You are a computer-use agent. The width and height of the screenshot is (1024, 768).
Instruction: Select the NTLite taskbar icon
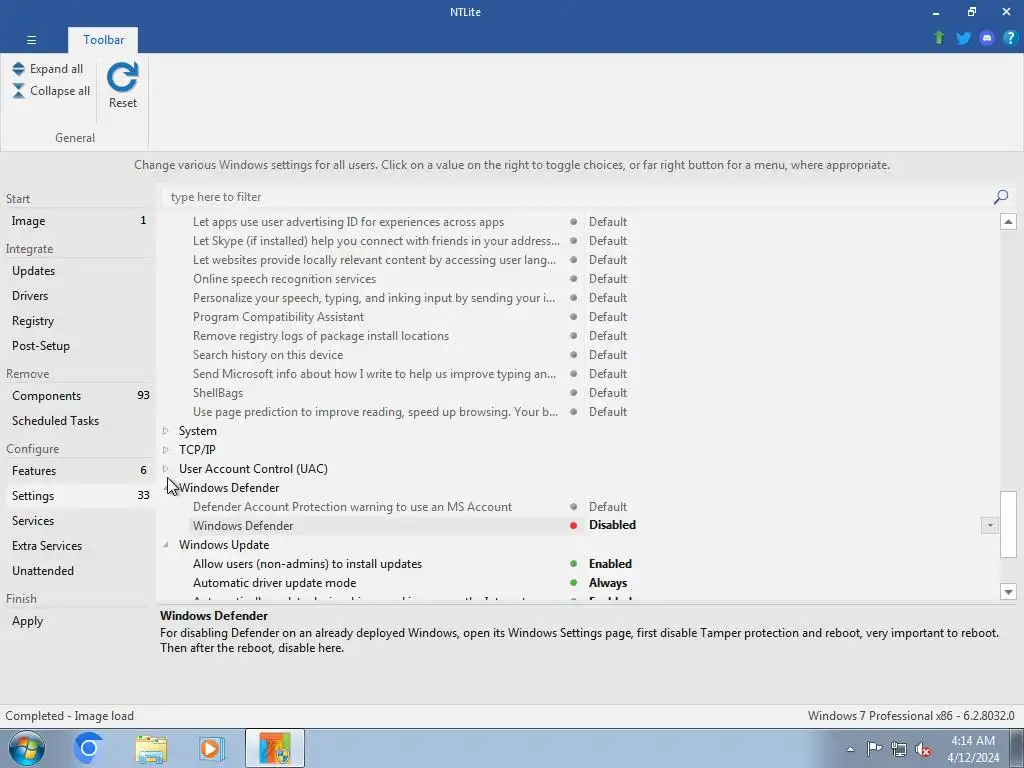click(275, 748)
